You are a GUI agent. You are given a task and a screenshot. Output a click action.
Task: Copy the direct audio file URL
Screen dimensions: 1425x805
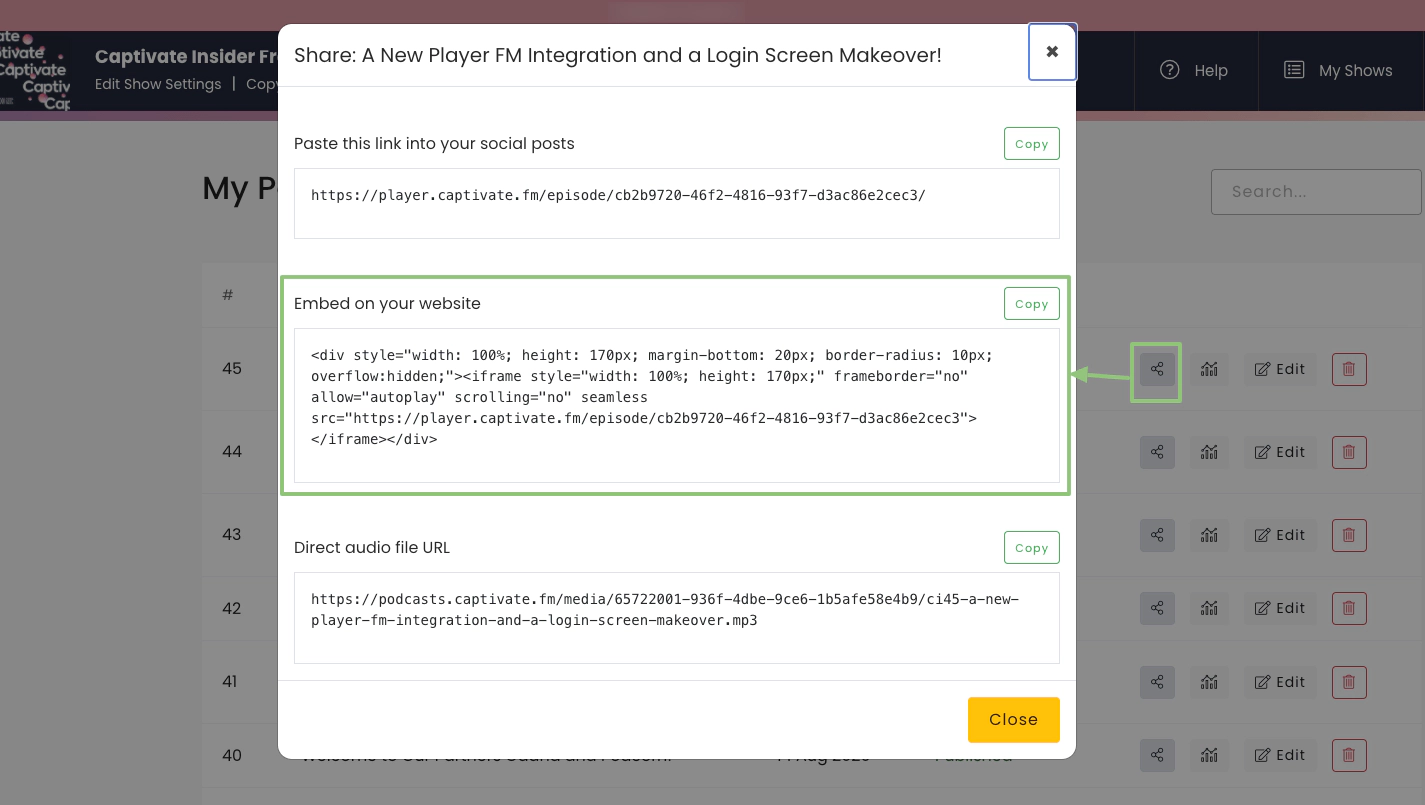point(1031,548)
